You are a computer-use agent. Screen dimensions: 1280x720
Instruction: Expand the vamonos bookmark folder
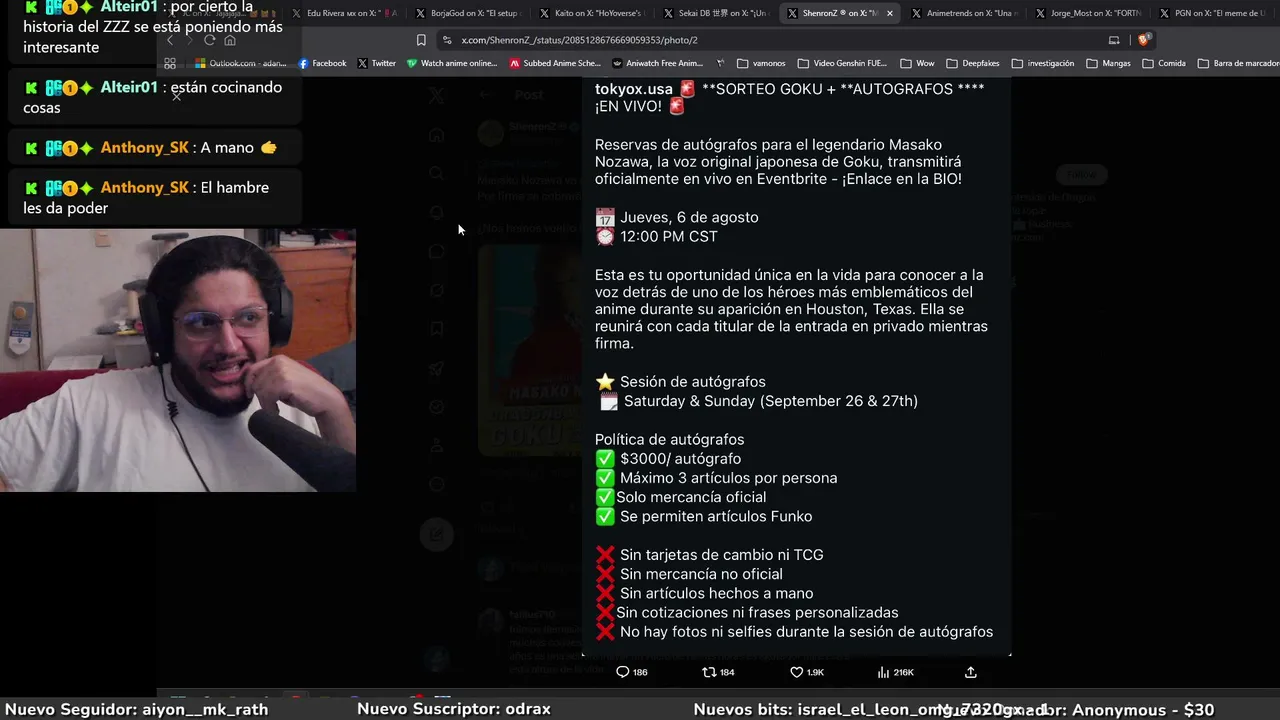point(762,63)
